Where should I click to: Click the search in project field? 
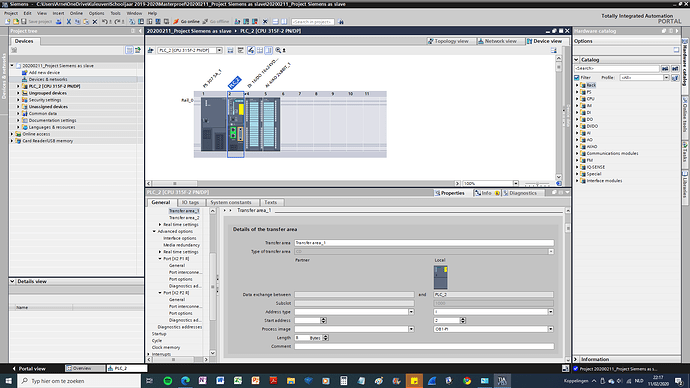point(312,22)
